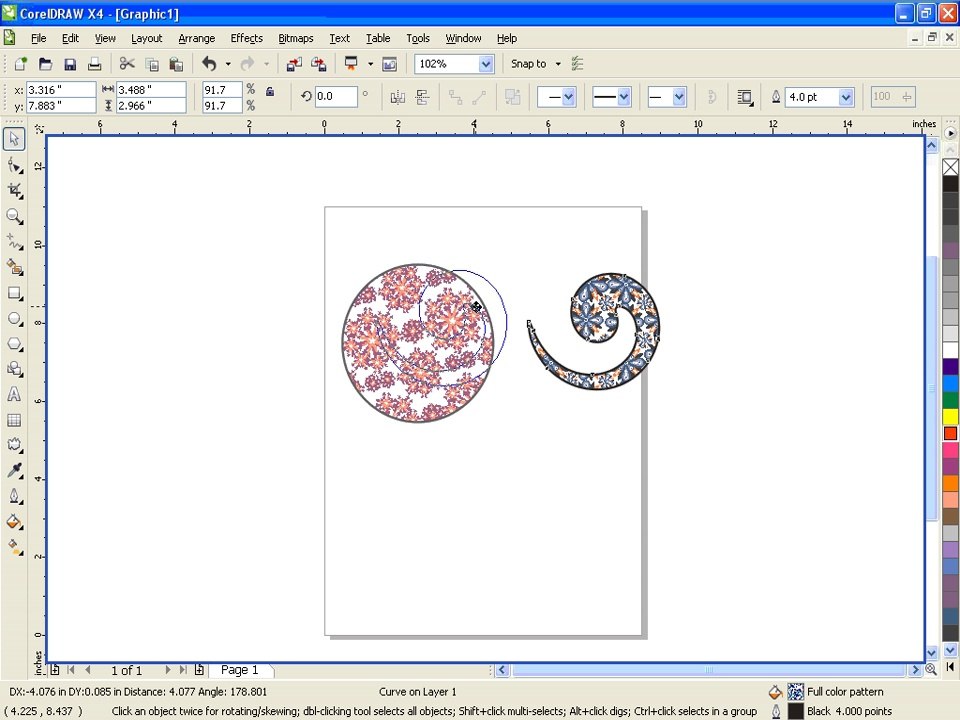Viewport: 960px width, 720px height.
Task: Toggle the wrap paragraph text button
Action: coord(744,97)
